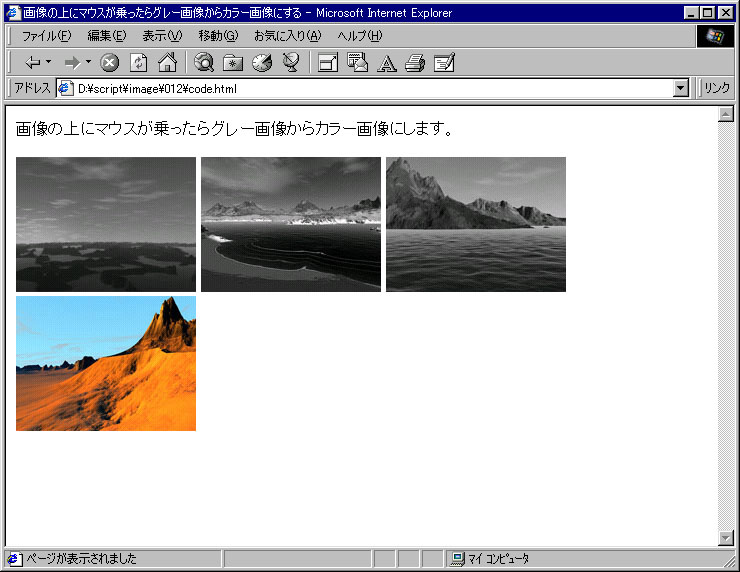740x572 pixels.
Task: Click the gray mountain and sea thumbnail
Action: 476,224
